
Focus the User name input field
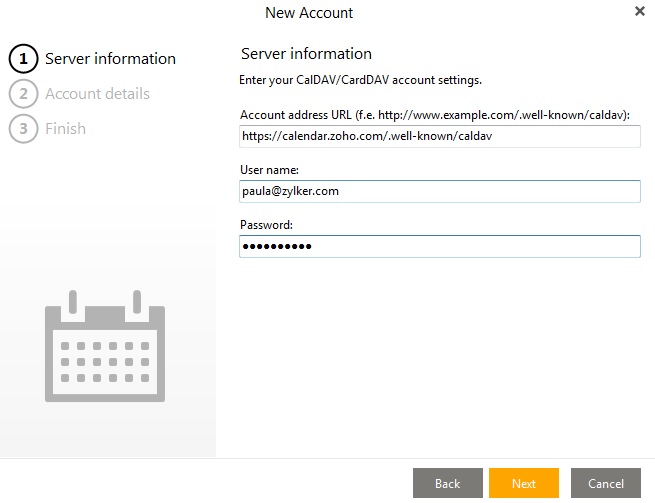coord(440,191)
